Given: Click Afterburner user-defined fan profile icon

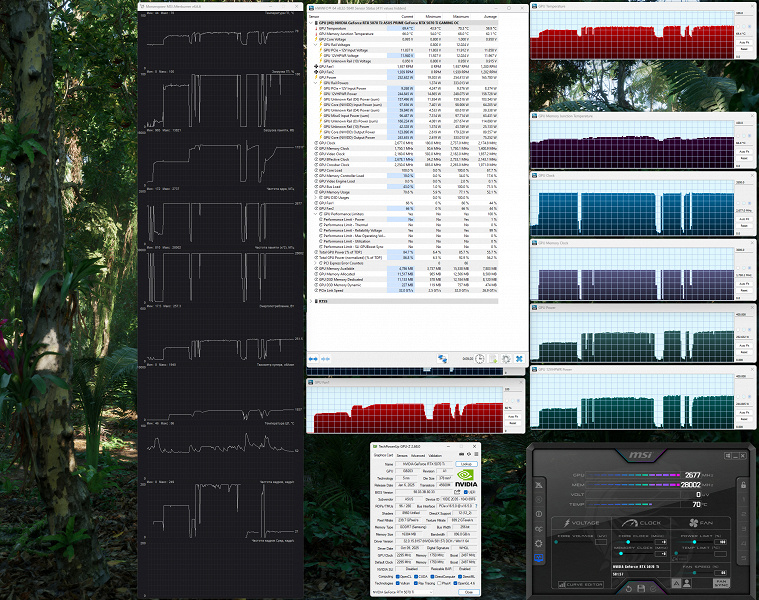Looking at the screenshot, I should coord(687,583).
